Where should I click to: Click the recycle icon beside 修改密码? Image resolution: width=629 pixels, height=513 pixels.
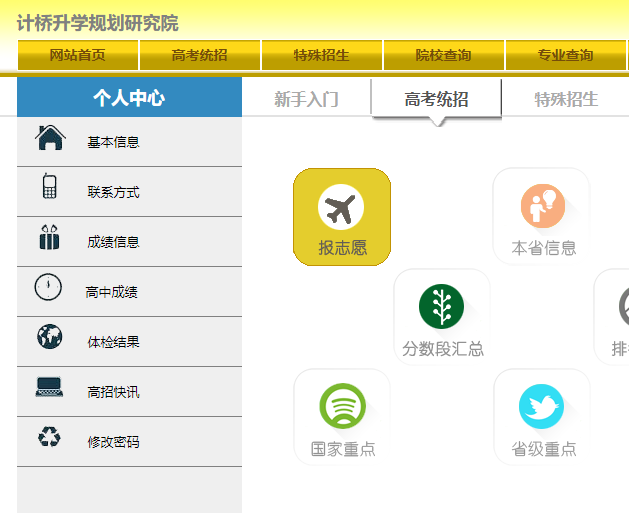pos(49,436)
